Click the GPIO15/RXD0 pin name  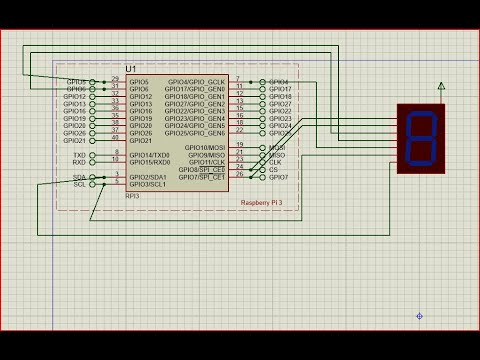click(x=150, y=163)
